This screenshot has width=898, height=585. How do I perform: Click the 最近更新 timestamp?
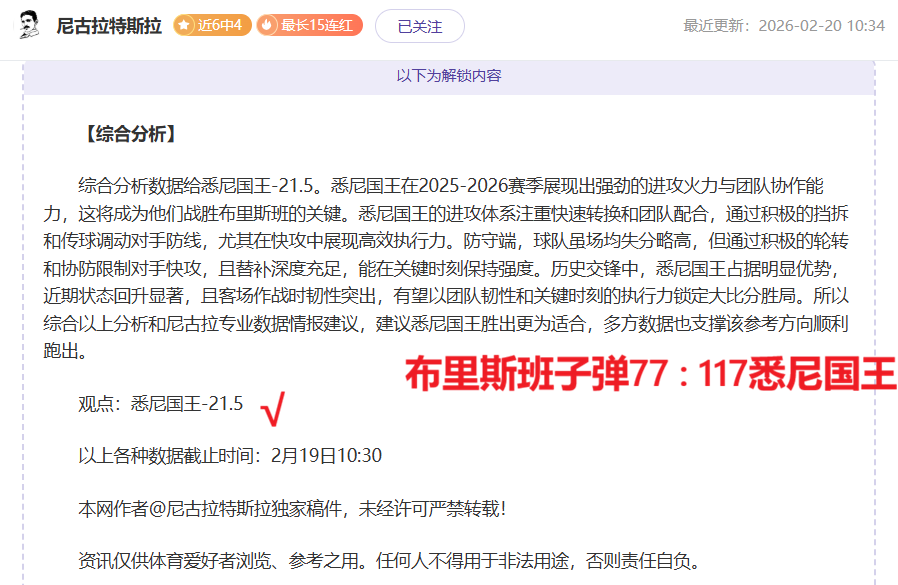tap(783, 26)
